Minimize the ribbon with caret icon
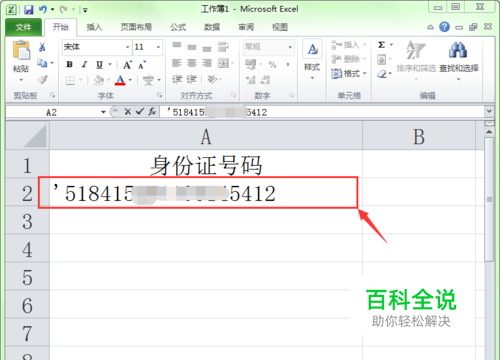Screen dimensions: 500x360 (x=430, y=27)
